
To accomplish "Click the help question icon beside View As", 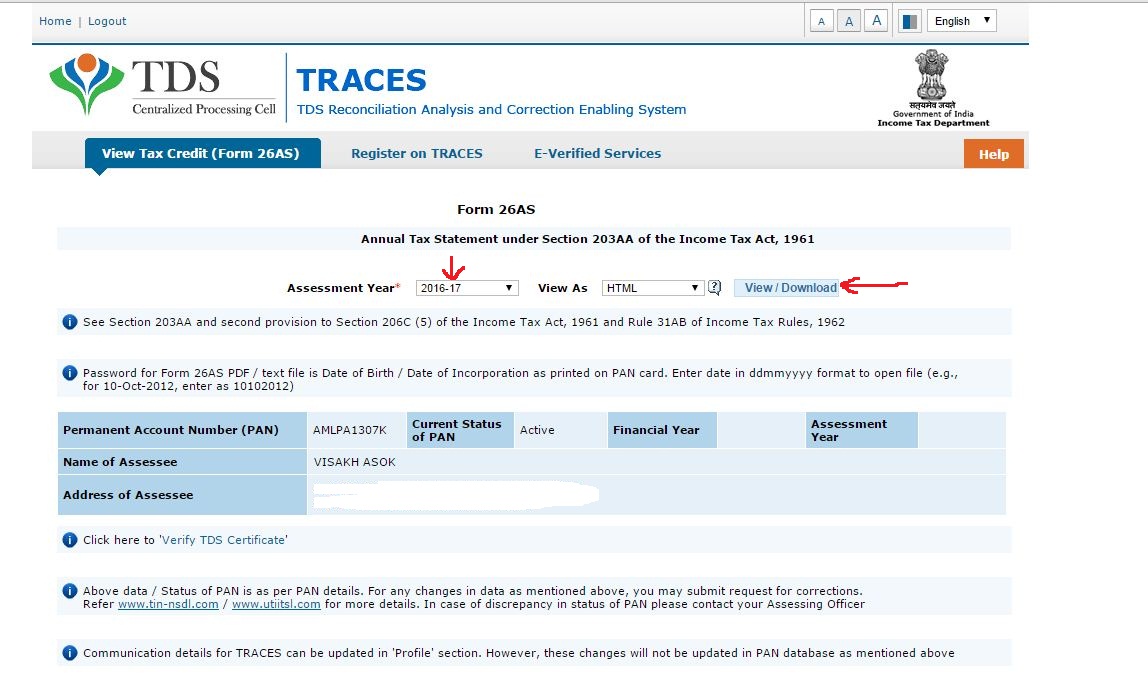I will pyautogui.click(x=715, y=288).
